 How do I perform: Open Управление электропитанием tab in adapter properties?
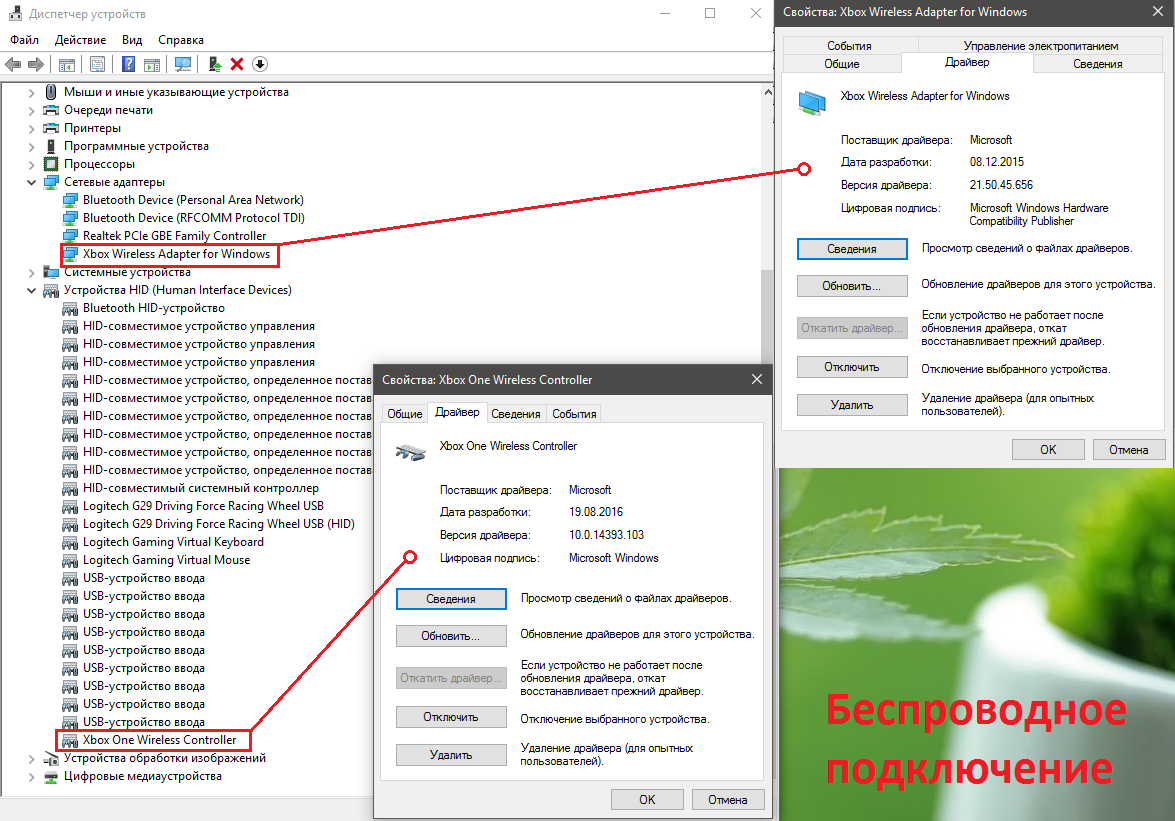click(x=1040, y=46)
